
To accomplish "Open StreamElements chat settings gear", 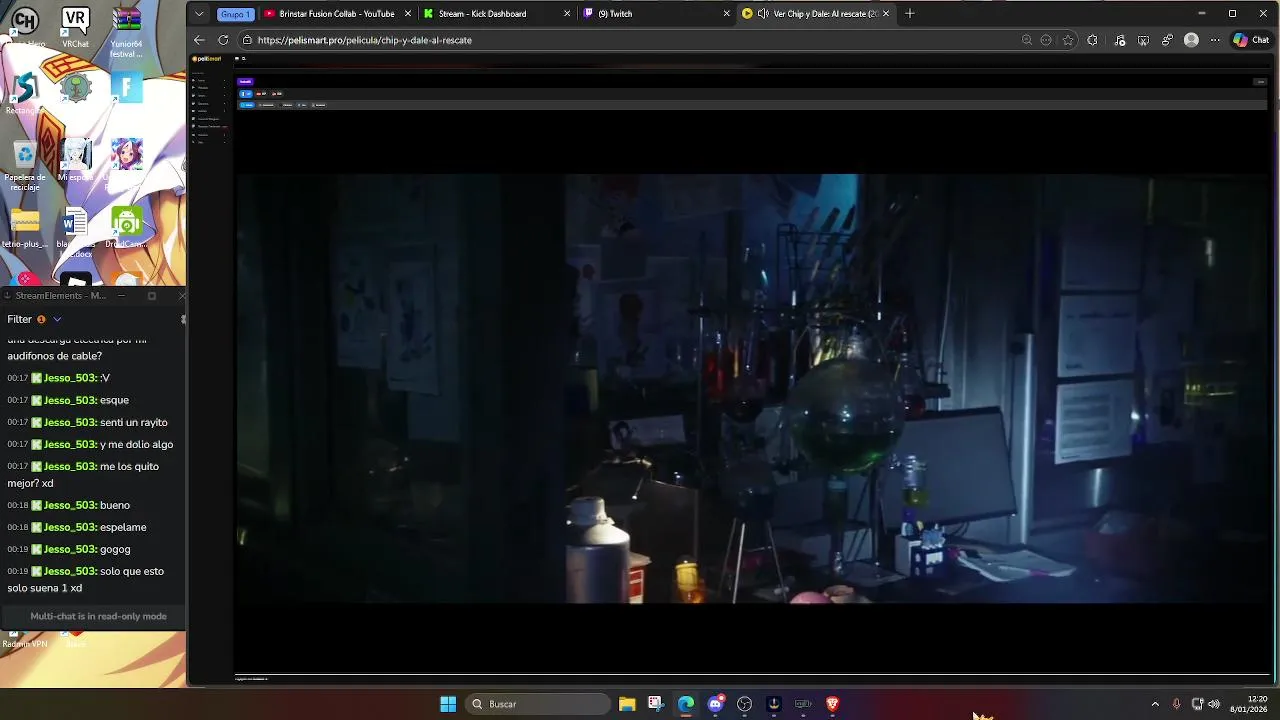I will pos(183,319).
